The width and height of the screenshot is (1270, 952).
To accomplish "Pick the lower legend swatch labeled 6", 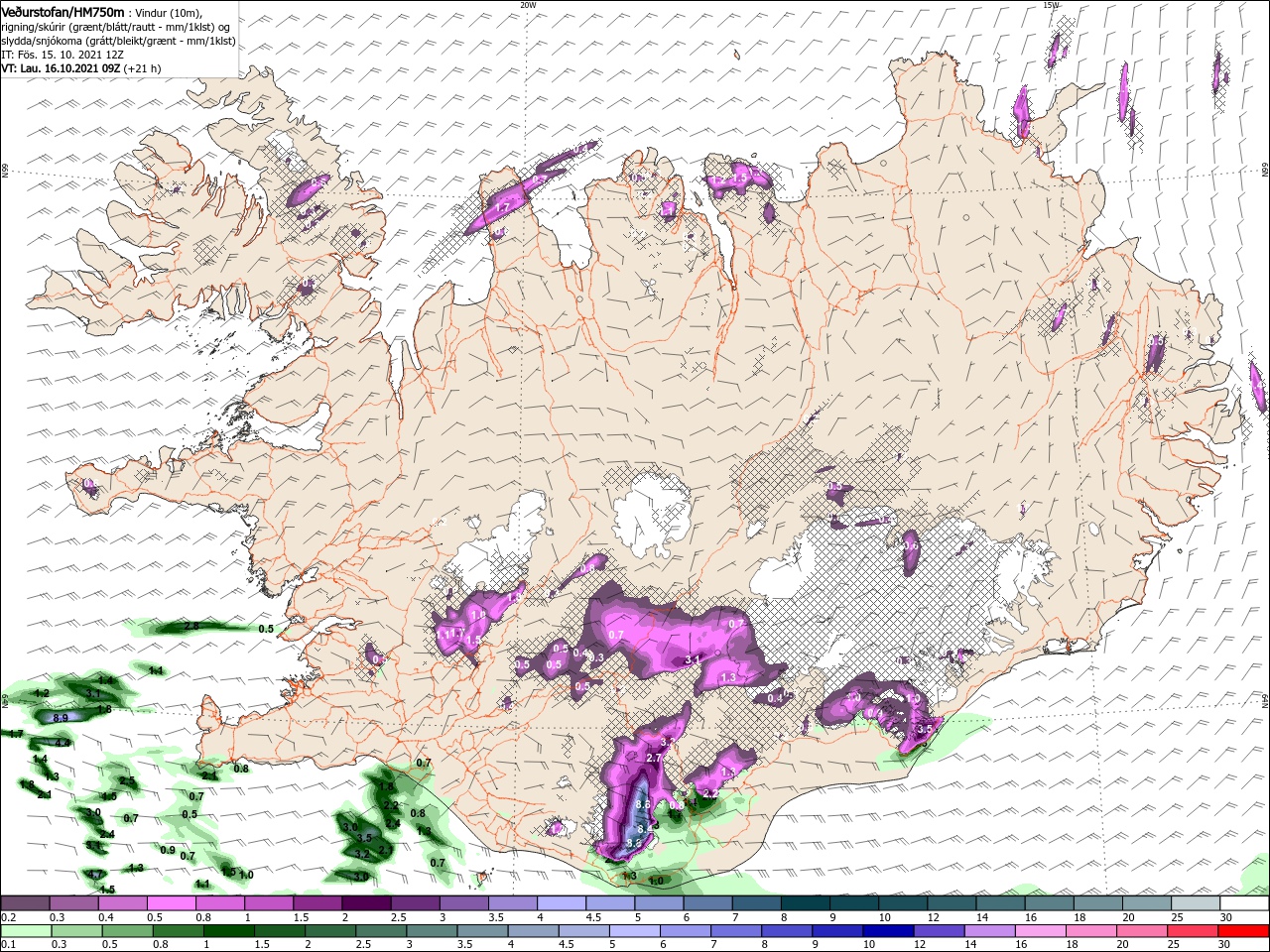I will (x=685, y=930).
